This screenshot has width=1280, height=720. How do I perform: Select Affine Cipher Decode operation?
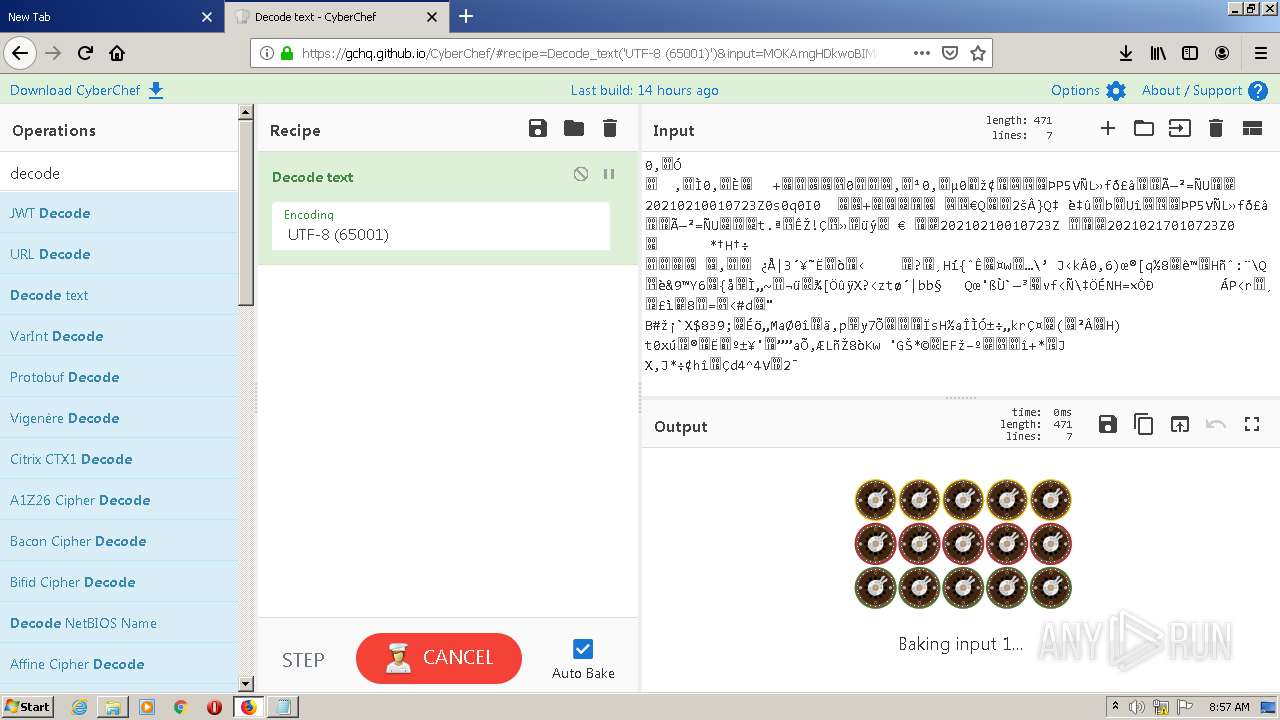coord(119,664)
